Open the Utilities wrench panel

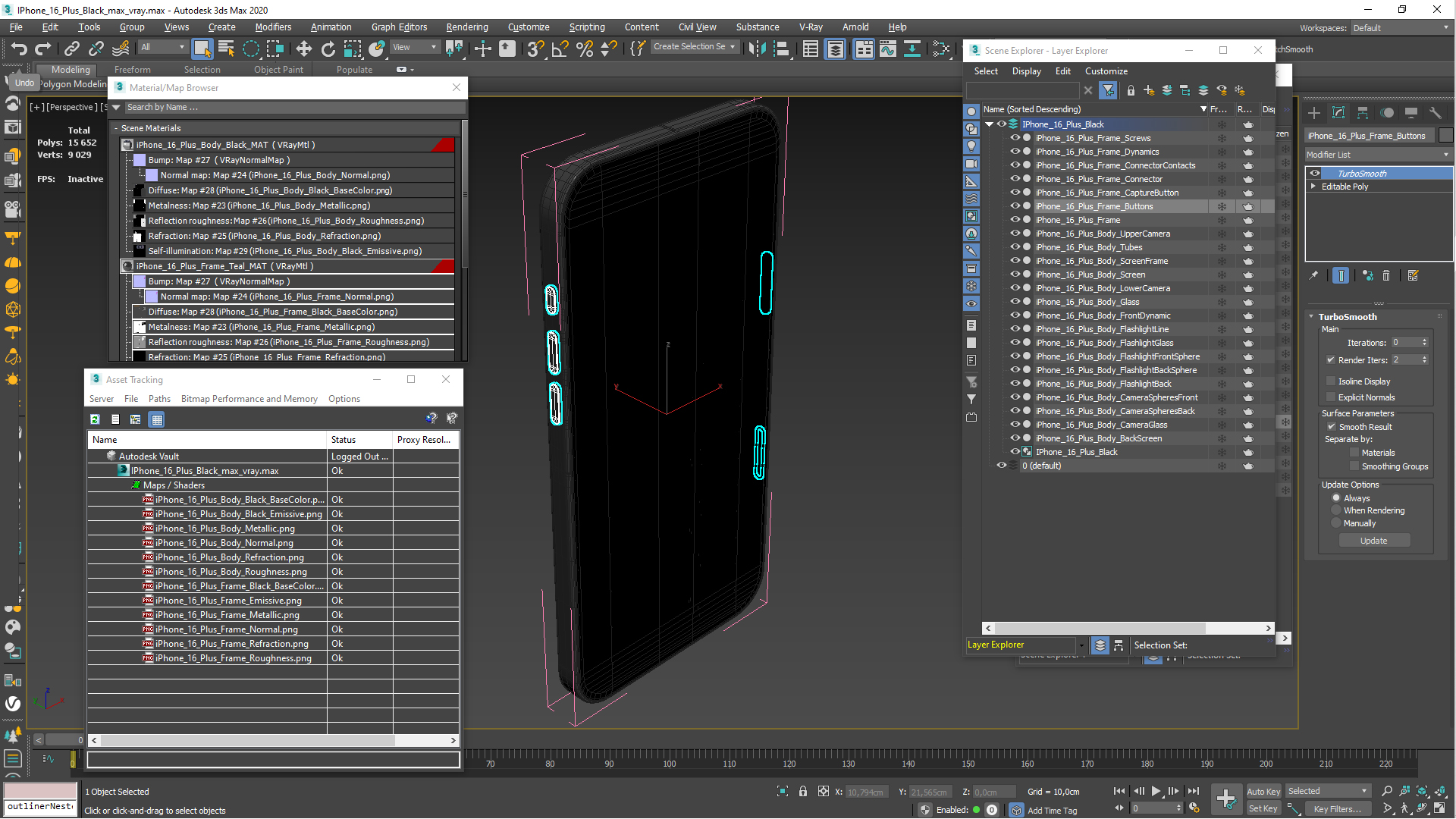click(1435, 113)
